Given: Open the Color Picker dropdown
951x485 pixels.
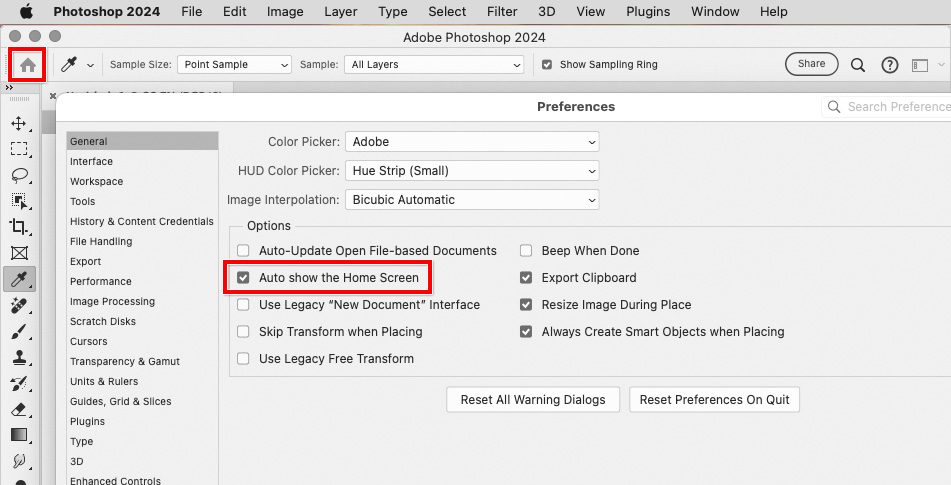Looking at the screenshot, I should [472, 142].
